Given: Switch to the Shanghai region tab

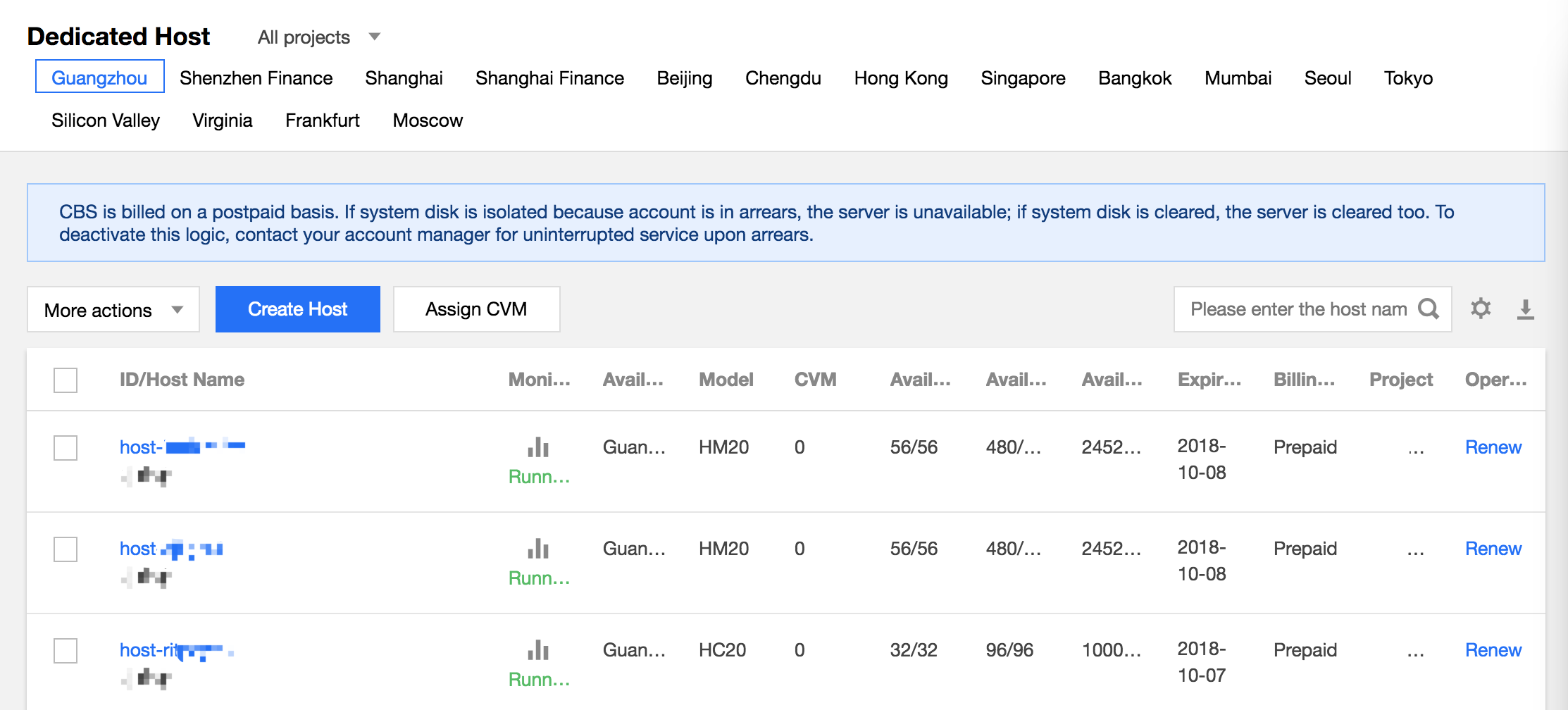Looking at the screenshot, I should [404, 78].
